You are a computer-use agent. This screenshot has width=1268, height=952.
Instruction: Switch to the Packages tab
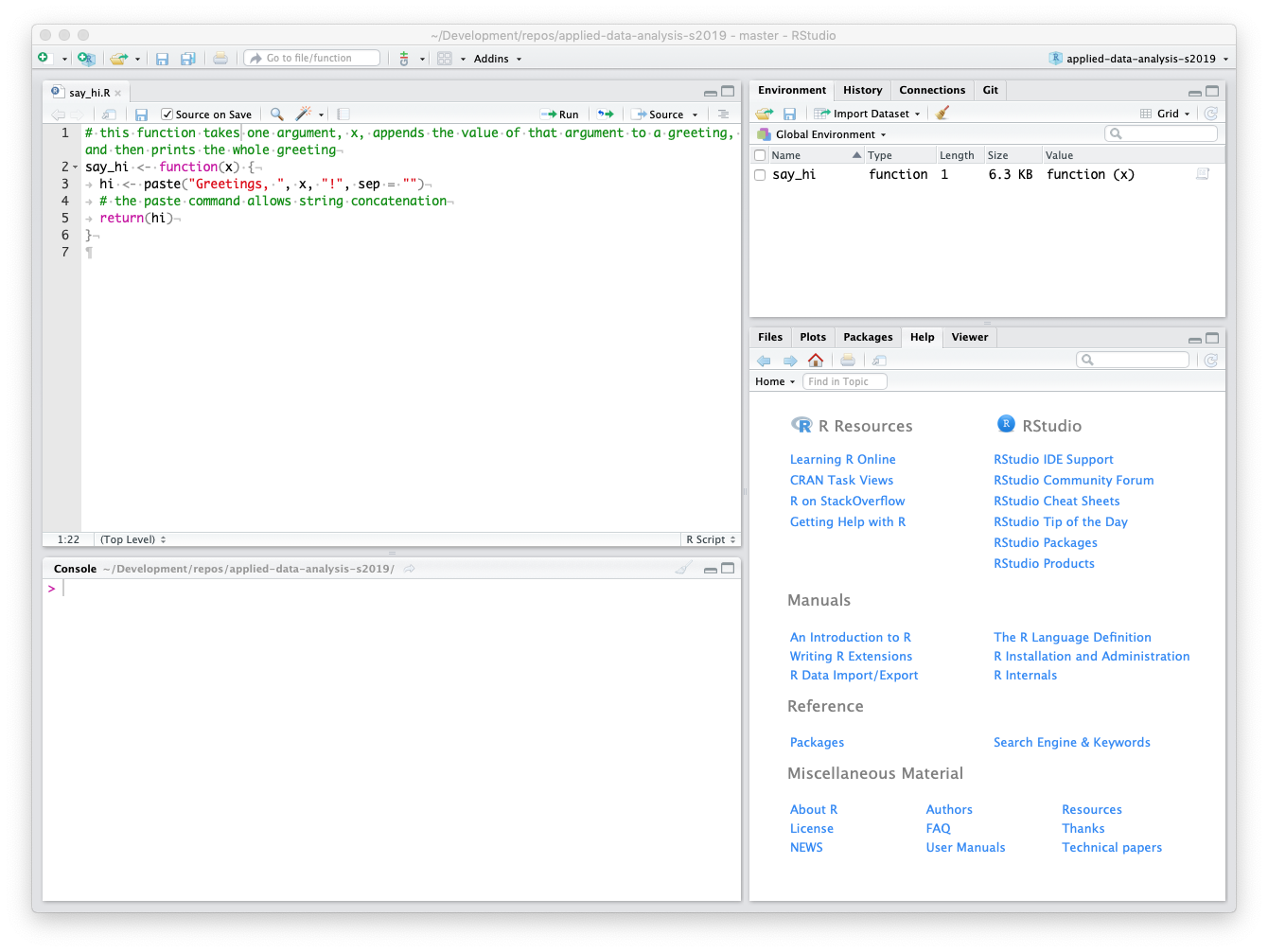point(868,337)
